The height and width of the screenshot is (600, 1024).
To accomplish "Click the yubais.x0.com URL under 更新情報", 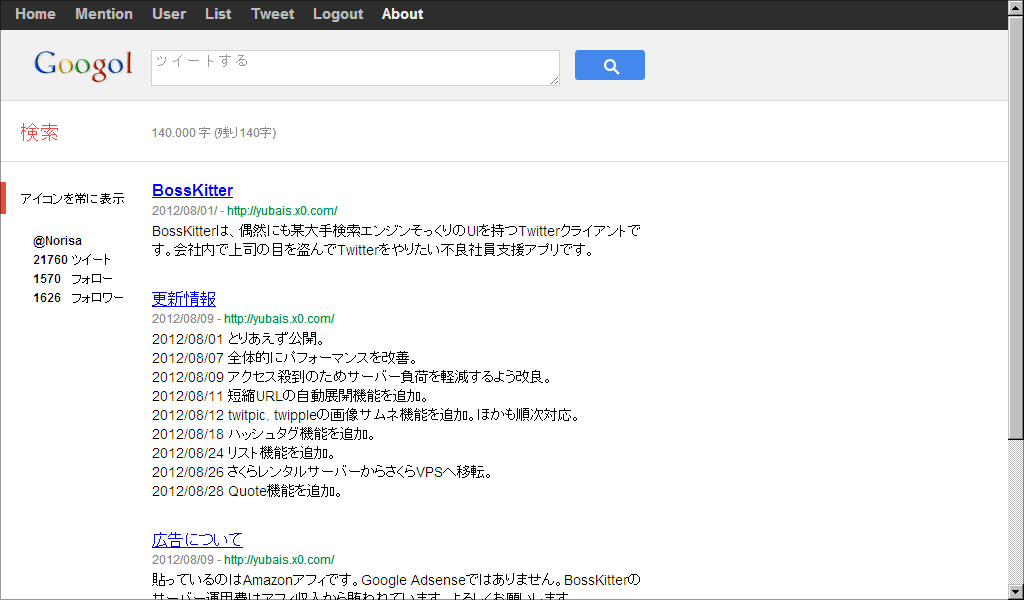I will coord(279,319).
